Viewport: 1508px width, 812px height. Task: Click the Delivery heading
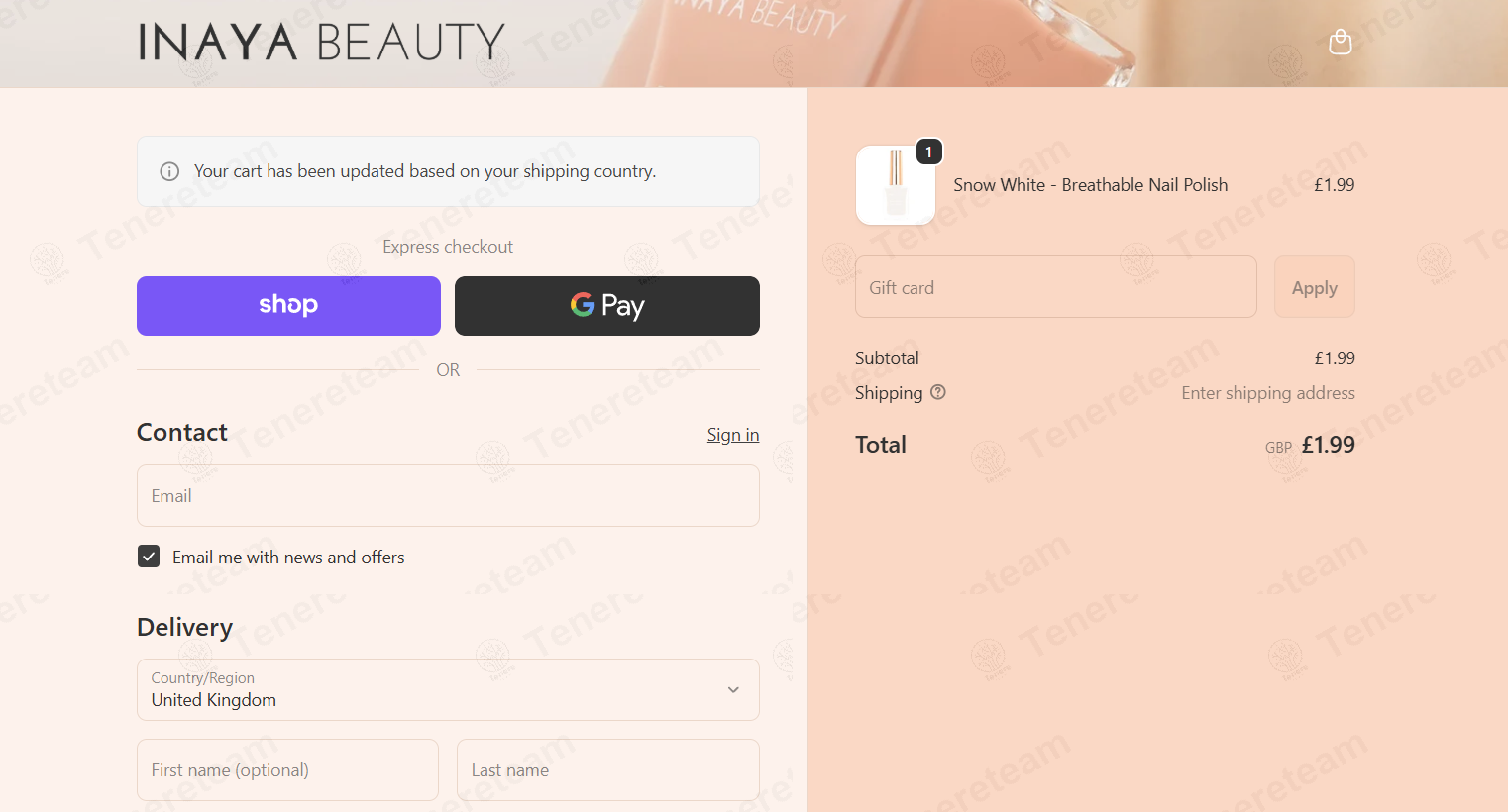click(184, 627)
